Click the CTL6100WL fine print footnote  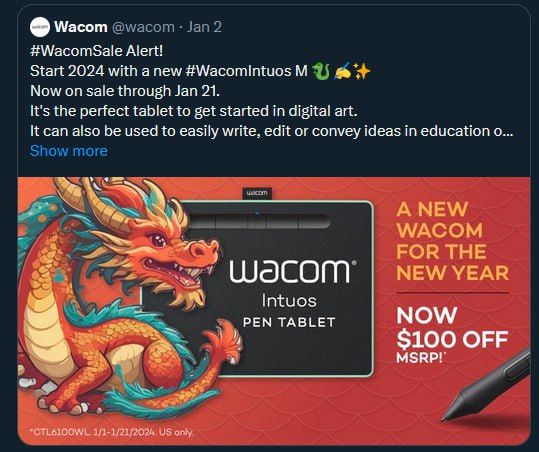(x=112, y=432)
